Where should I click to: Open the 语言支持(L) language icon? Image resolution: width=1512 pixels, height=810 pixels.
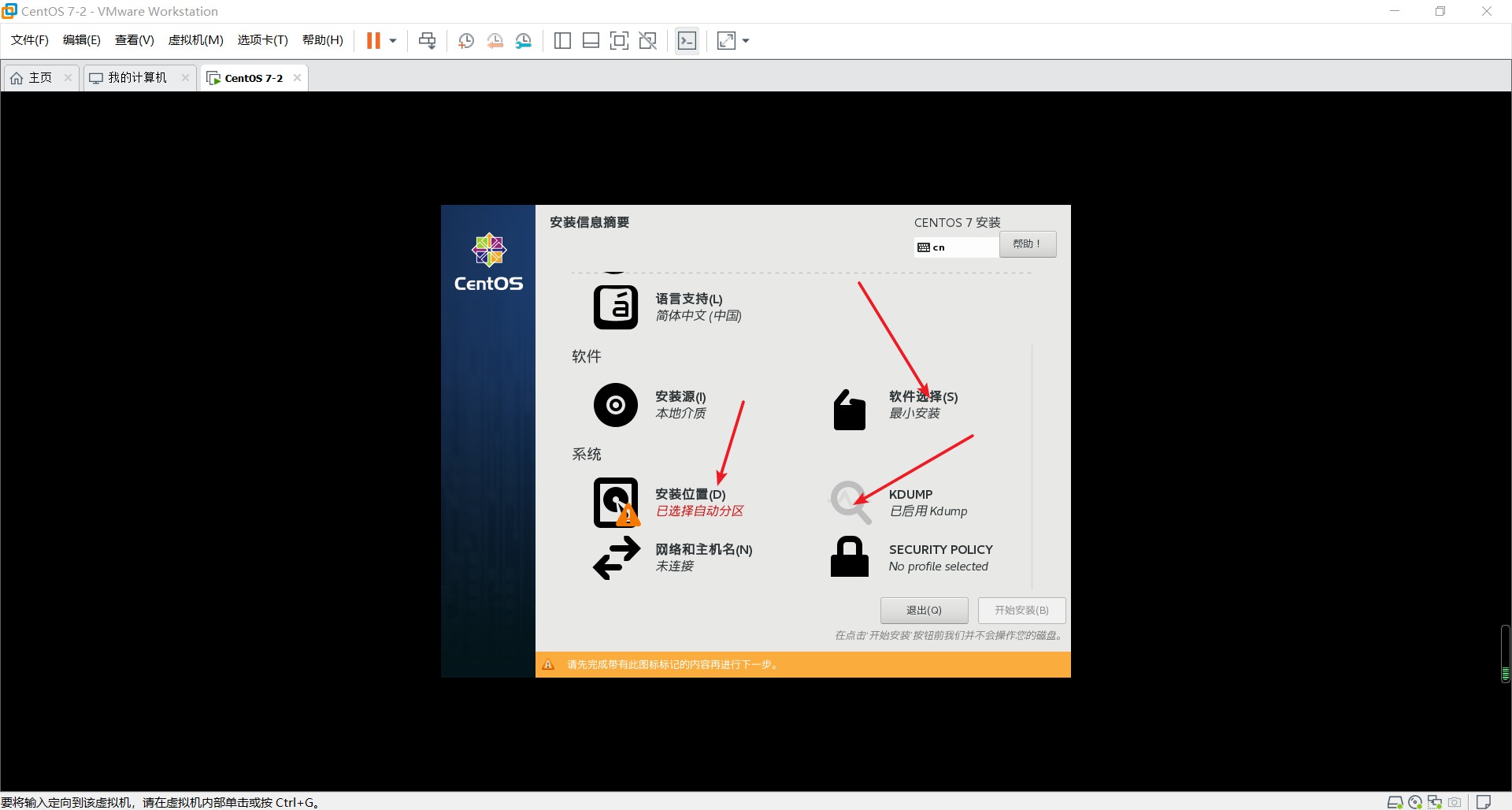point(616,307)
